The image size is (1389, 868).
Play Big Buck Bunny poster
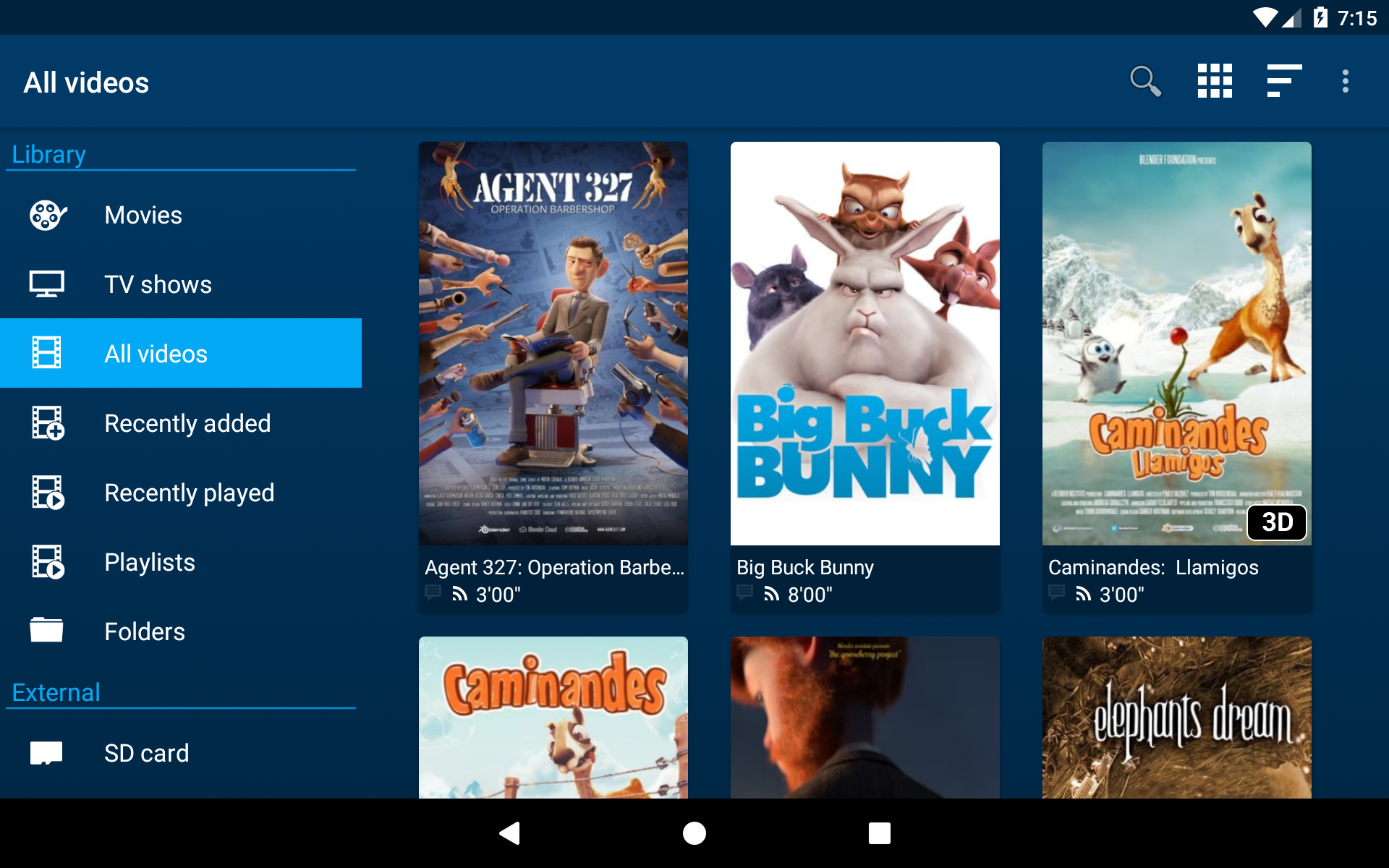click(865, 344)
